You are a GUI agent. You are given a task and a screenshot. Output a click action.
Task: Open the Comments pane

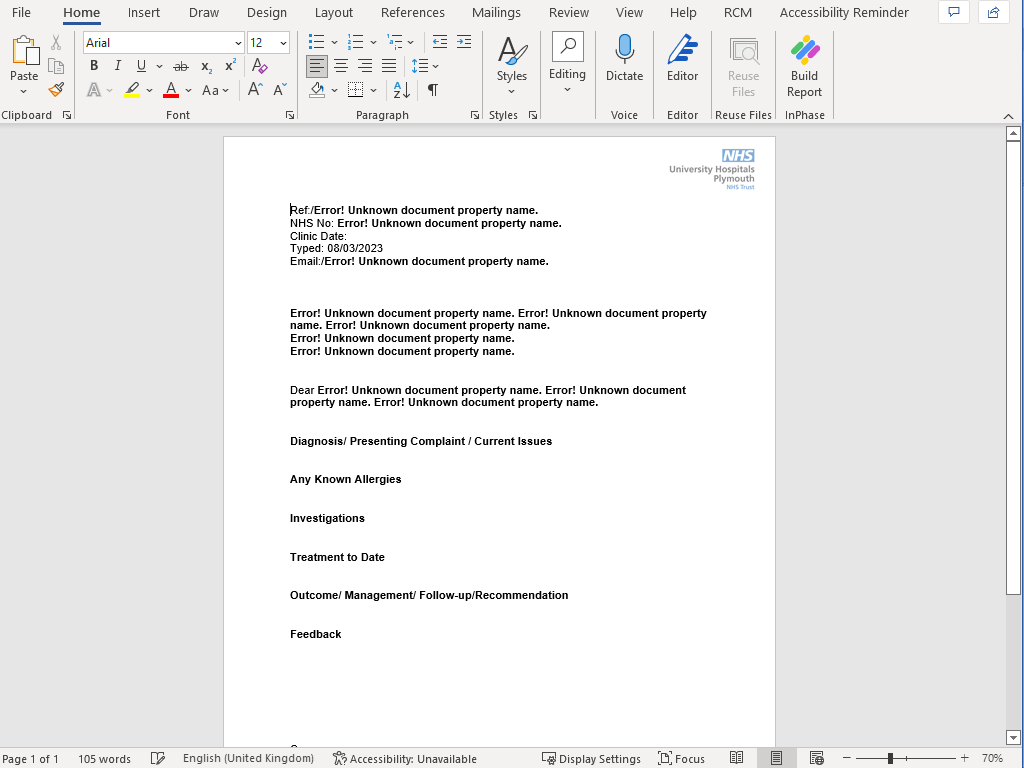(954, 12)
